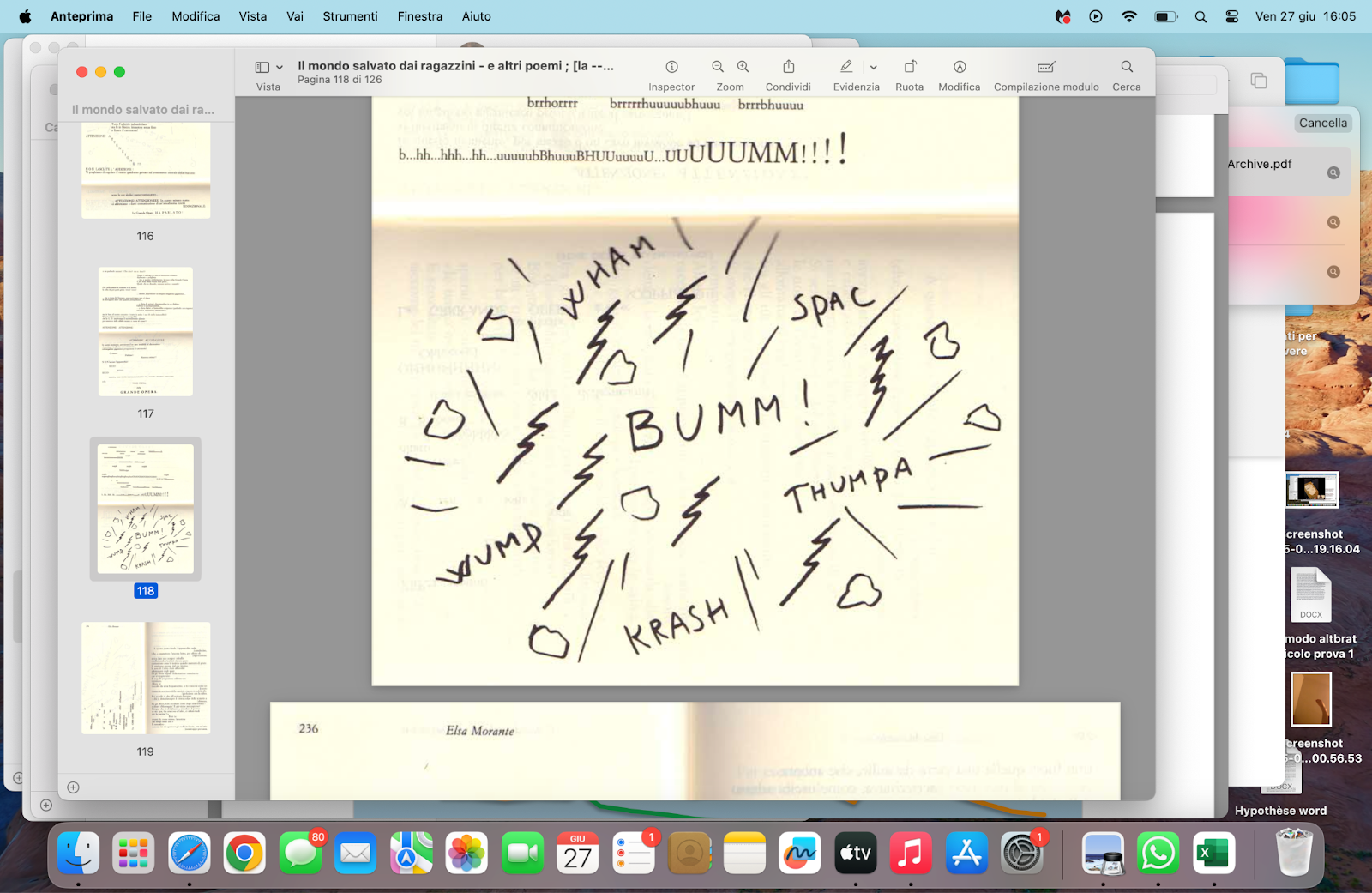Open Mail from the Dock
Viewport: 1372px width, 893px height.
tap(356, 854)
